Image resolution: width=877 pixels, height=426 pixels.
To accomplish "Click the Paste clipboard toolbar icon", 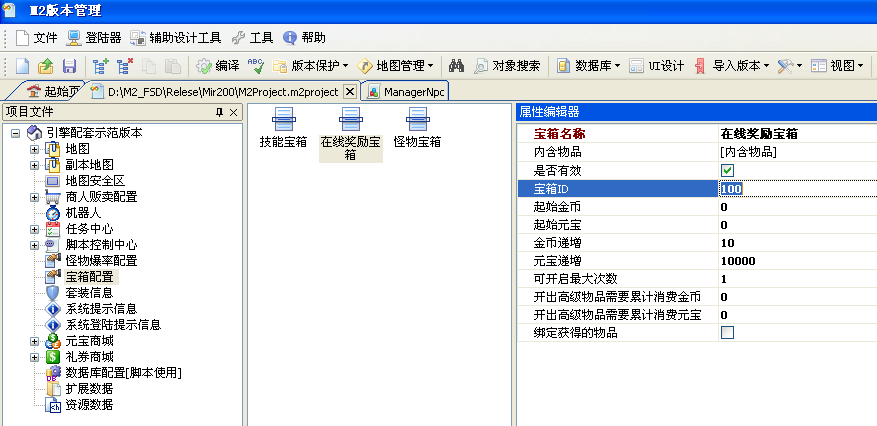I will [172, 66].
